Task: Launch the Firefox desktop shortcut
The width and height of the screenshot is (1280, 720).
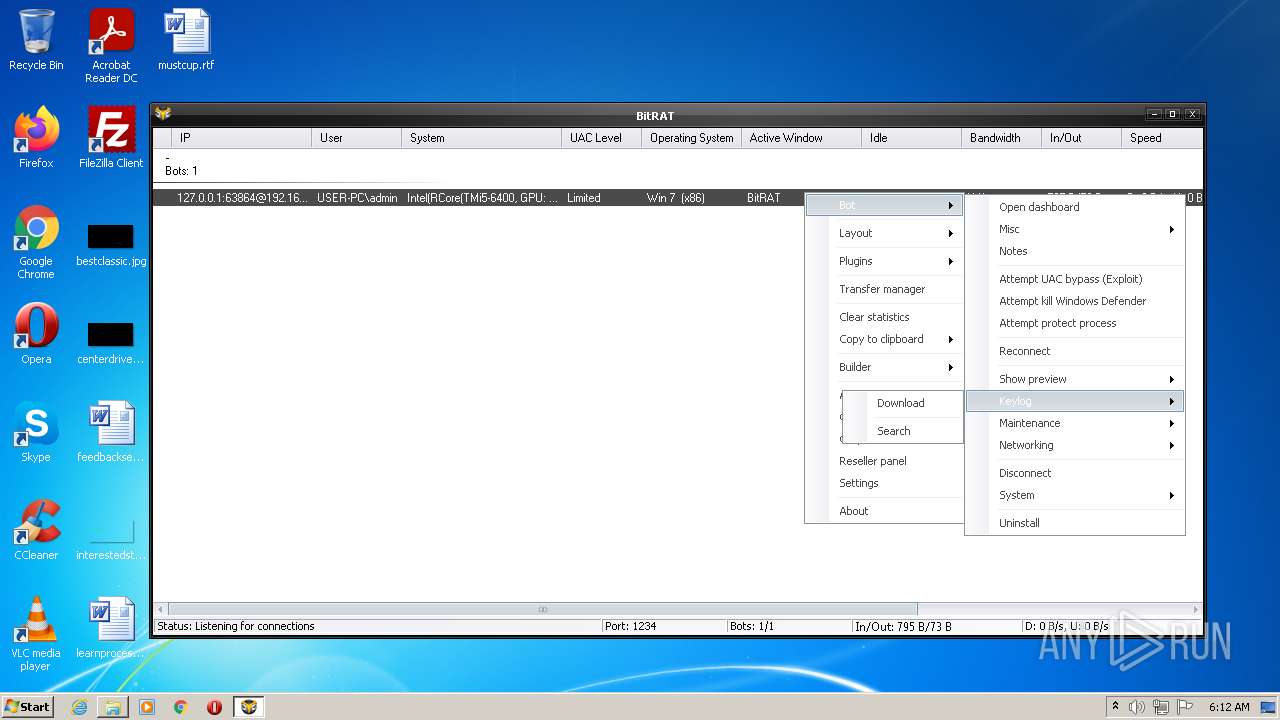Action: pyautogui.click(x=36, y=138)
